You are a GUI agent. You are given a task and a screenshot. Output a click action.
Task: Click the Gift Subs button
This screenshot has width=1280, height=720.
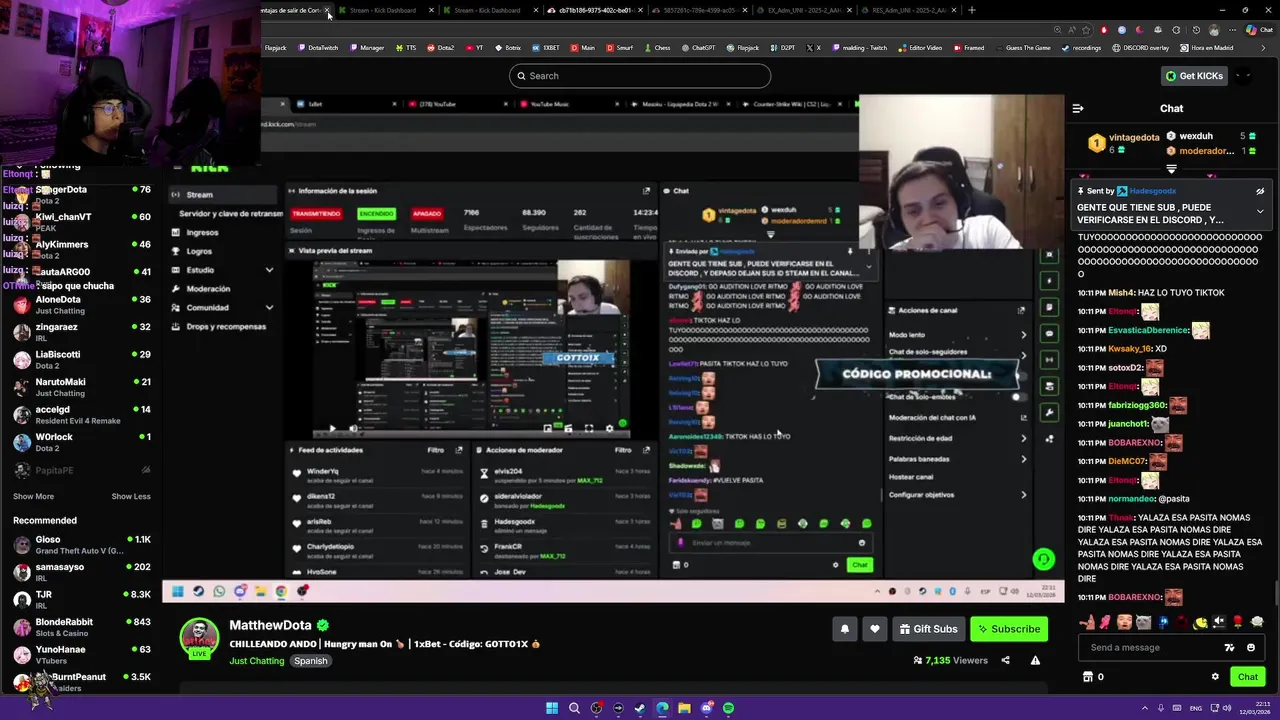pos(929,629)
